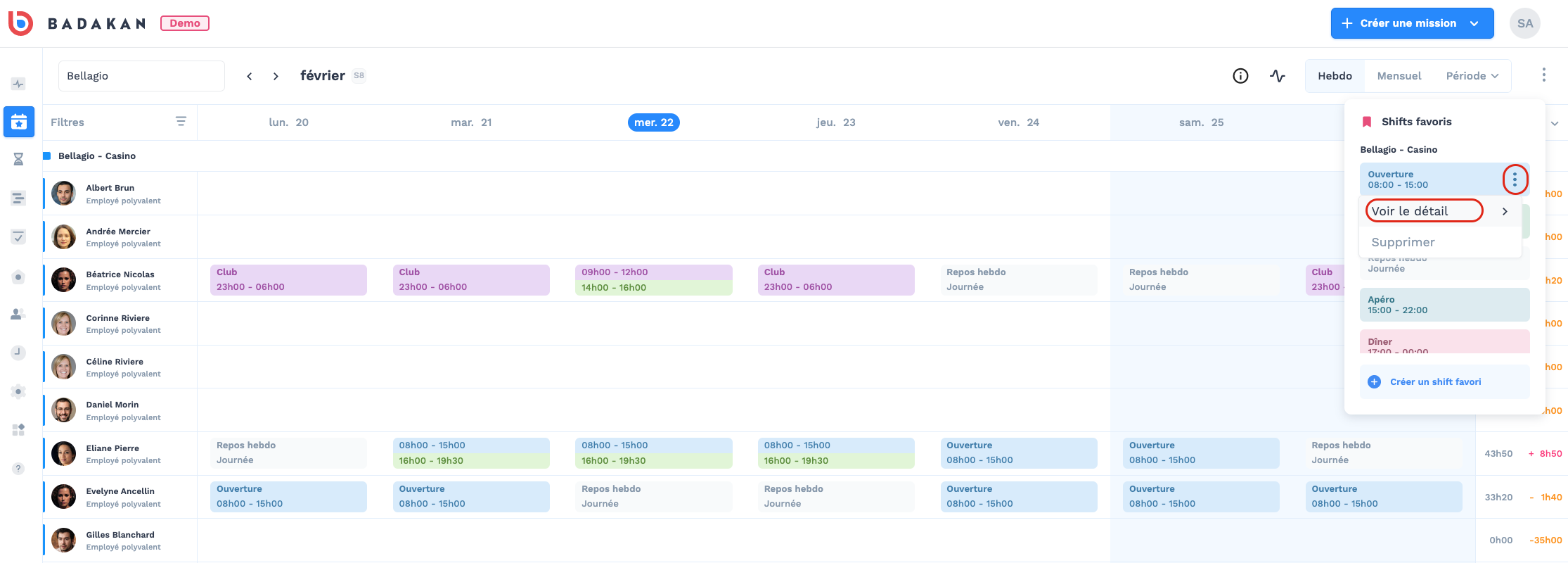1568x563 pixels.
Task: Open the Bellagio establishment selector
Action: [141, 76]
